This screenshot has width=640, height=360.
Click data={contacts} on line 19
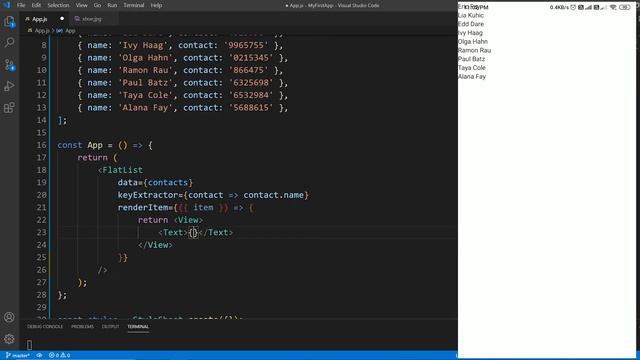[x=155, y=182]
